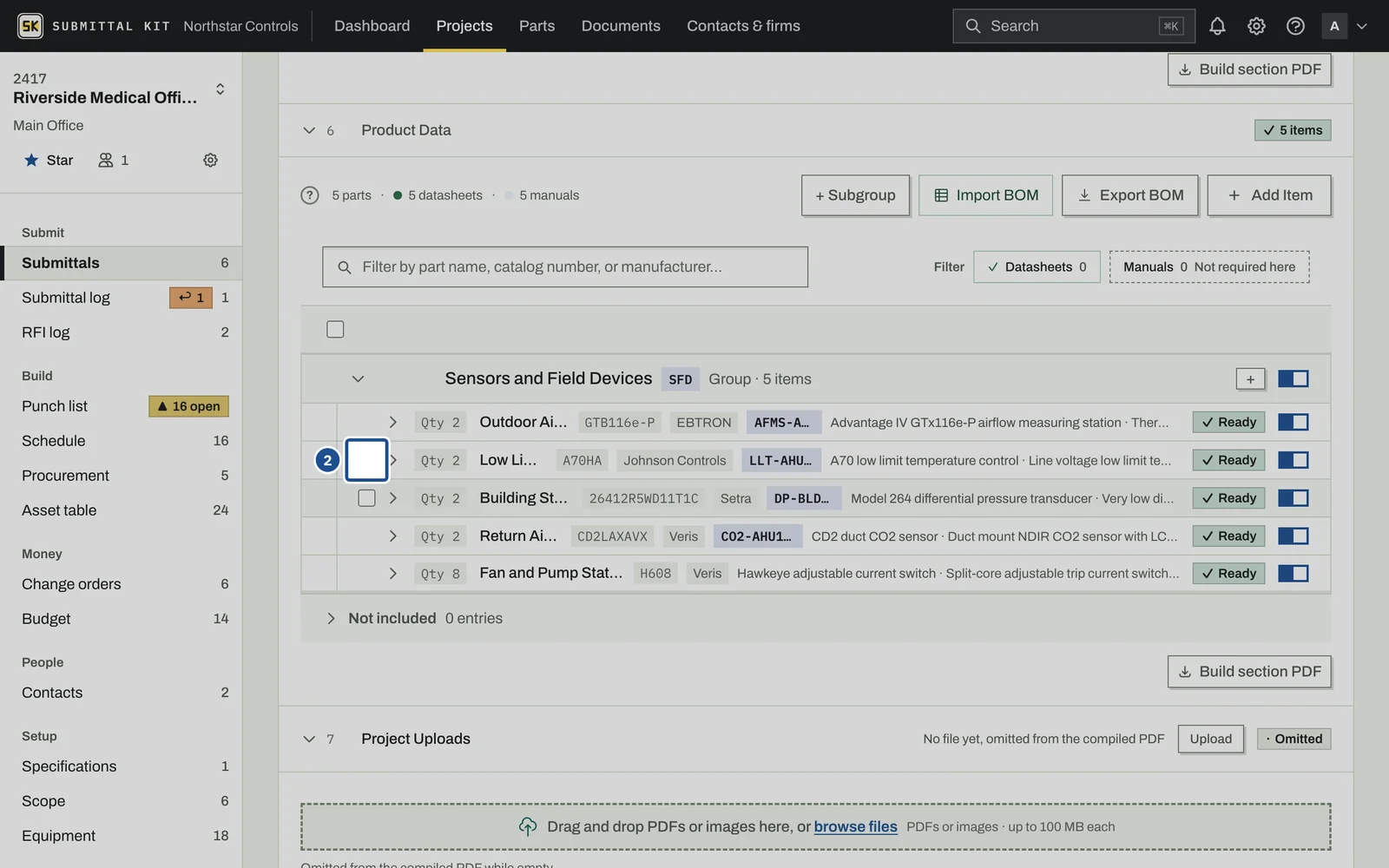This screenshot has height=868, width=1389.
Task: Click the Omitted status badge
Action: coord(1294,739)
